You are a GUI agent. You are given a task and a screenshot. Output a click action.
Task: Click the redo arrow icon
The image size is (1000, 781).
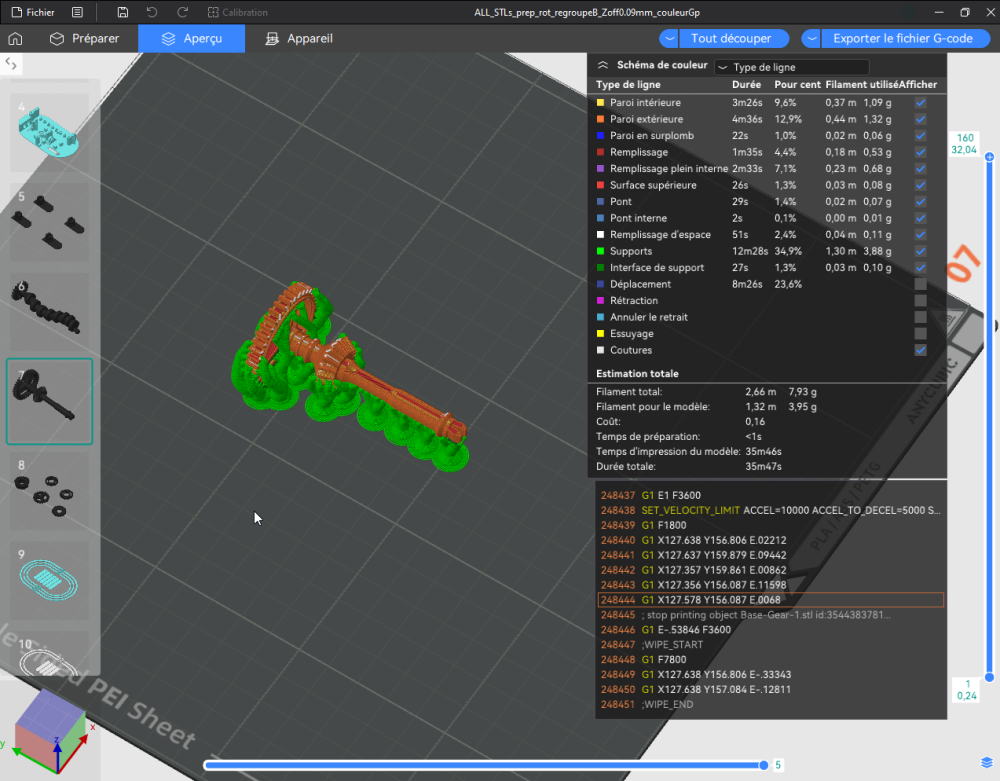click(182, 12)
